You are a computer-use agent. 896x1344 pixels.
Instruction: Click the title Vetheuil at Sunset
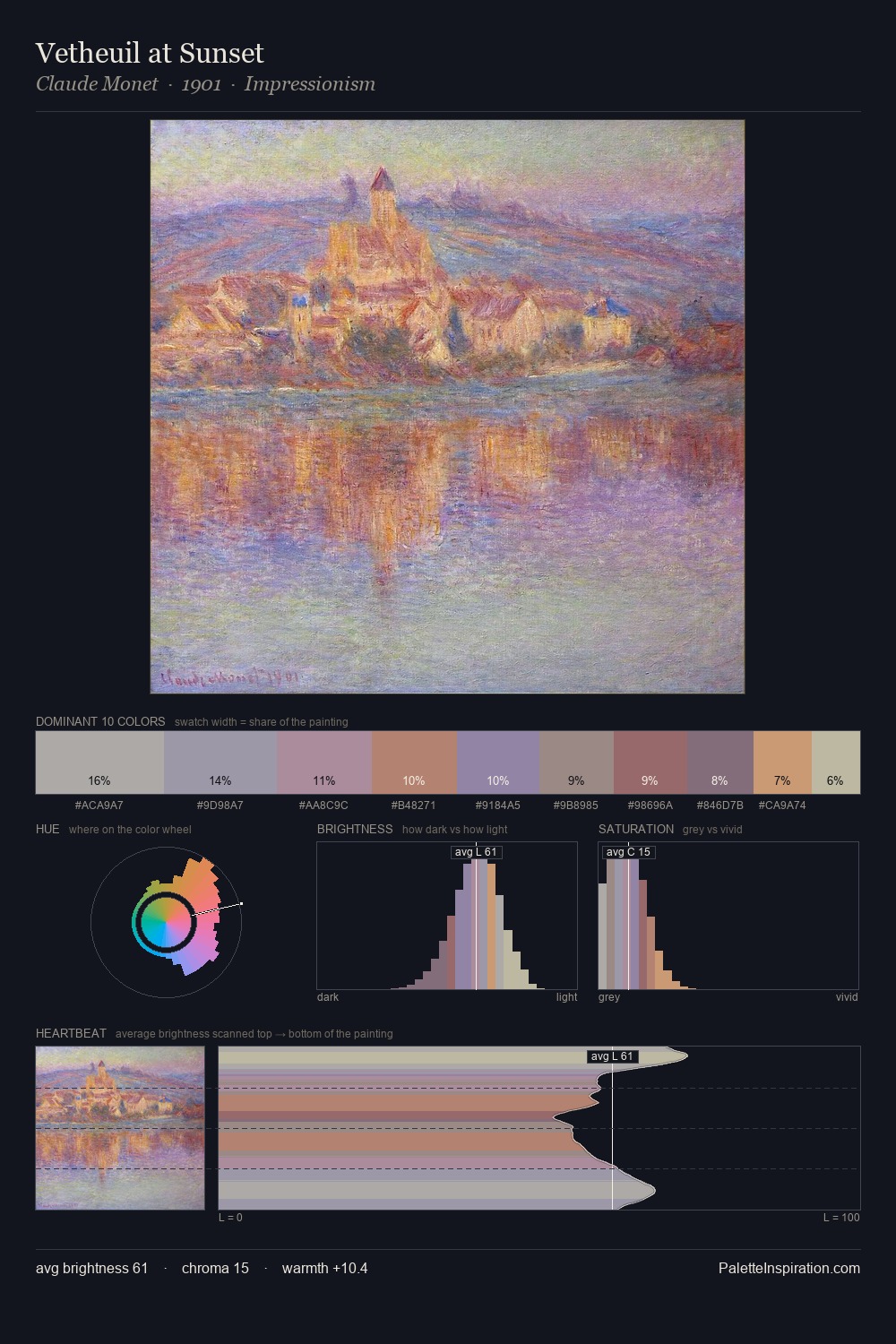150,53
